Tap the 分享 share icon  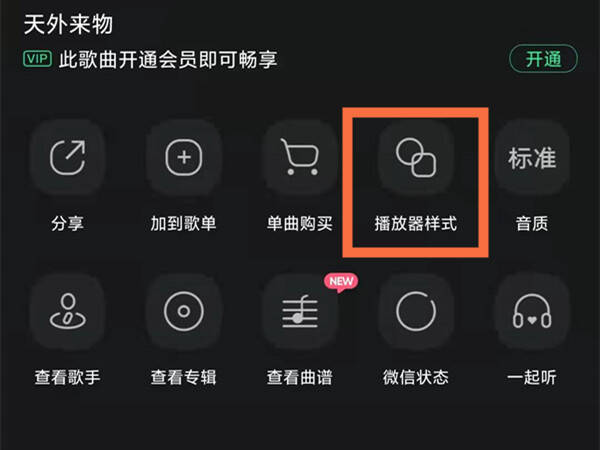(x=68, y=157)
